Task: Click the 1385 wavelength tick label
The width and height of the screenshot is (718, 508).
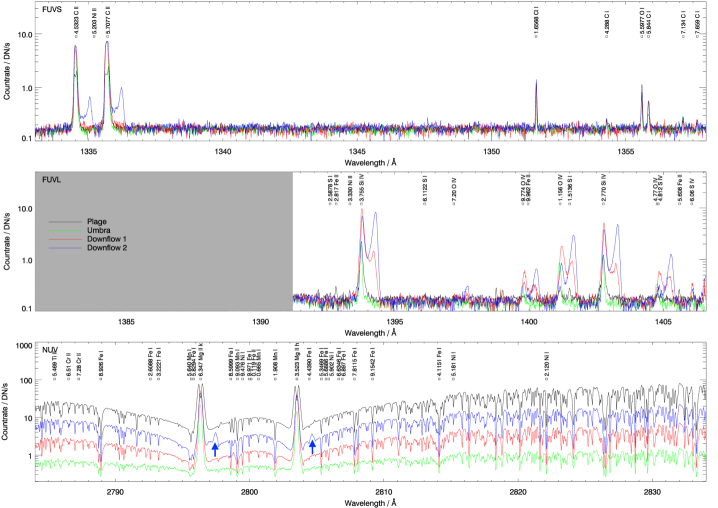Action: pyautogui.click(x=126, y=322)
